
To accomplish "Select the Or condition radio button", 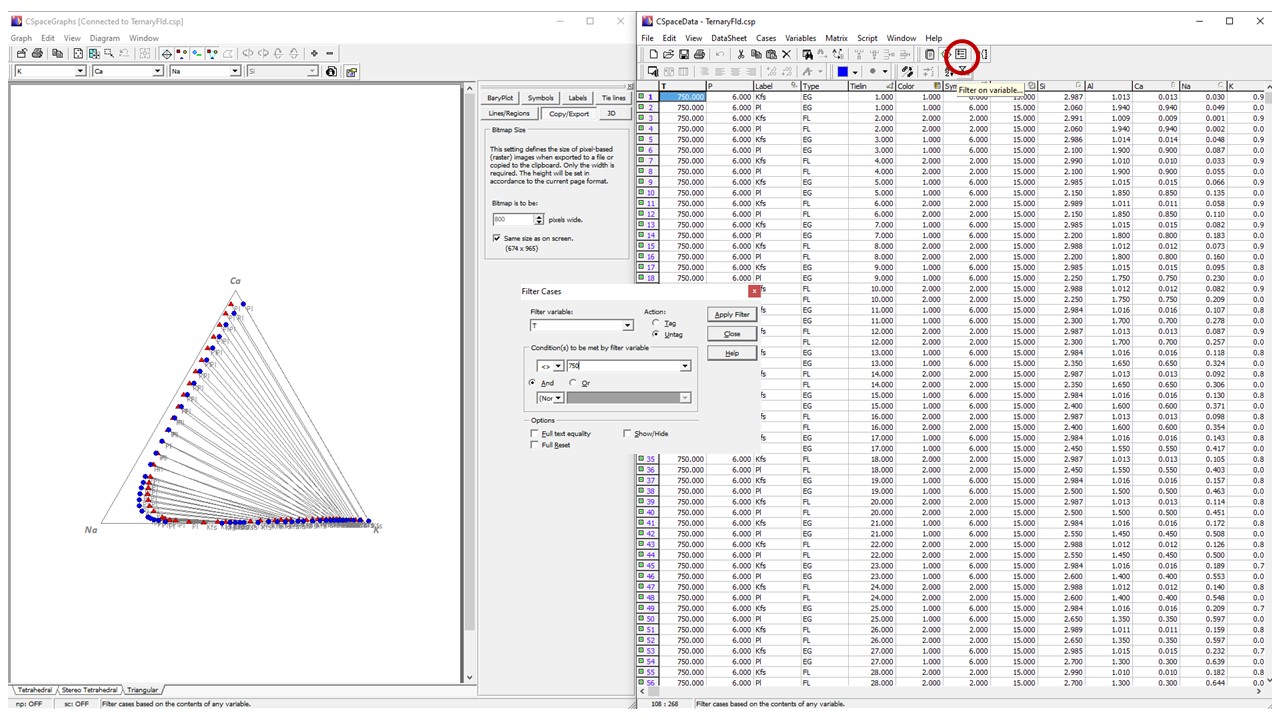I will click(x=573, y=383).
